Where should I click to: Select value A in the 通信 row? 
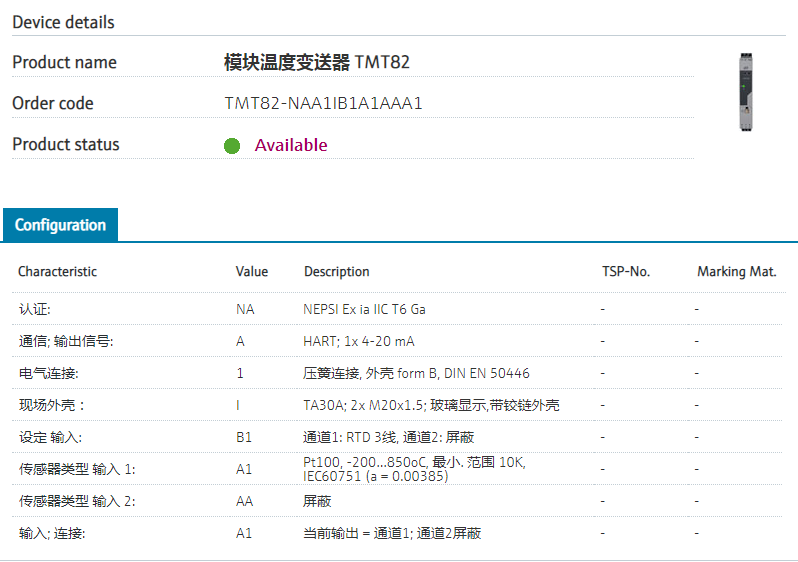[x=240, y=341]
